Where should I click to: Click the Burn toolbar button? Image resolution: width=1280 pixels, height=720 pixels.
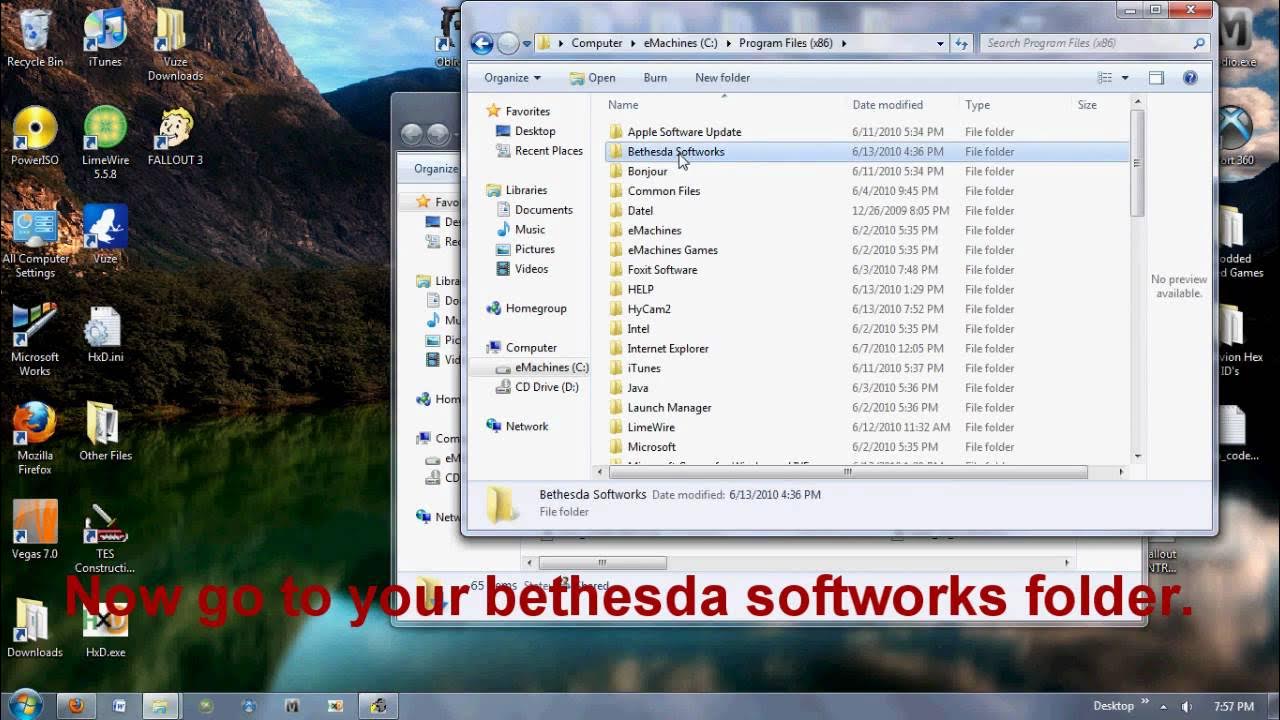click(x=655, y=77)
